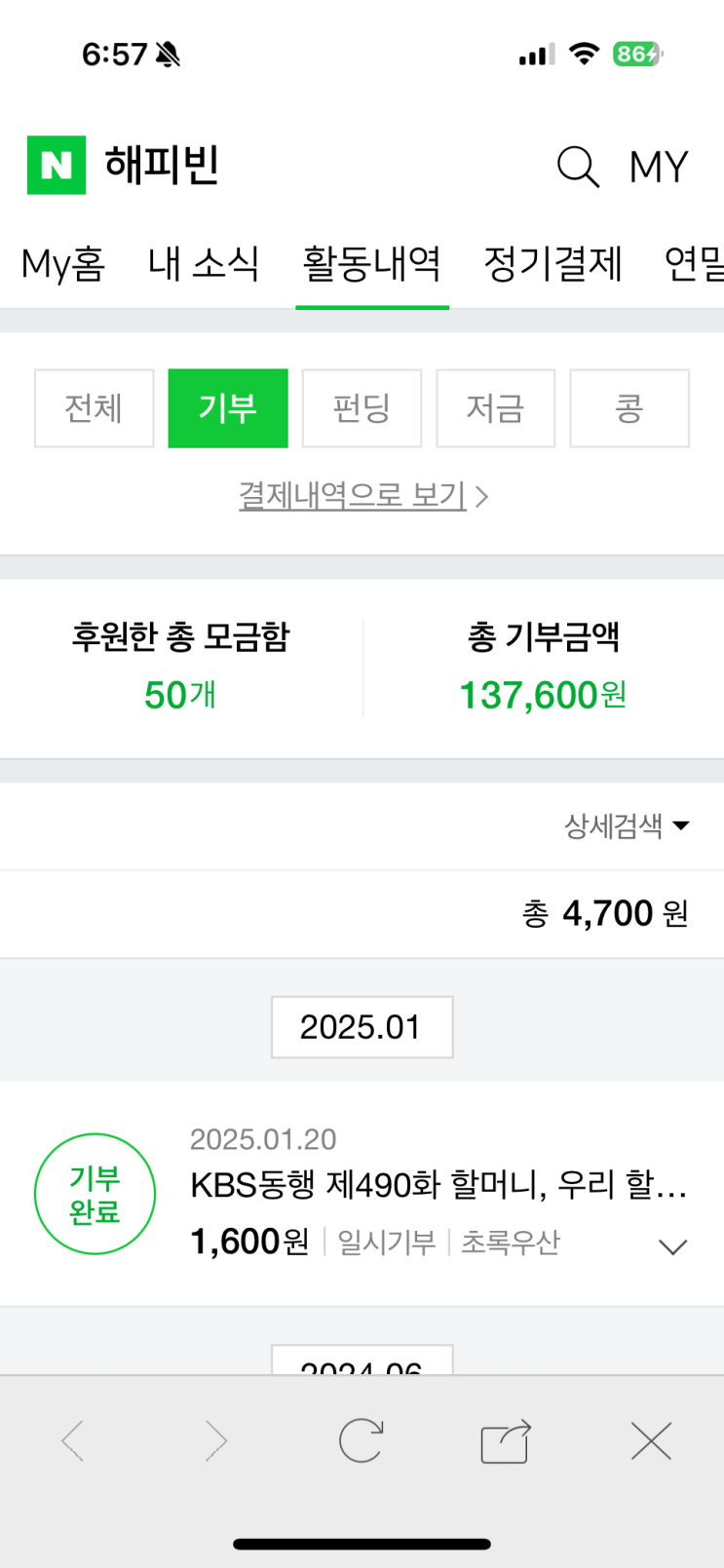Open the 결제내역으로 보기 link
The width and height of the screenshot is (724, 1568).
362,496
